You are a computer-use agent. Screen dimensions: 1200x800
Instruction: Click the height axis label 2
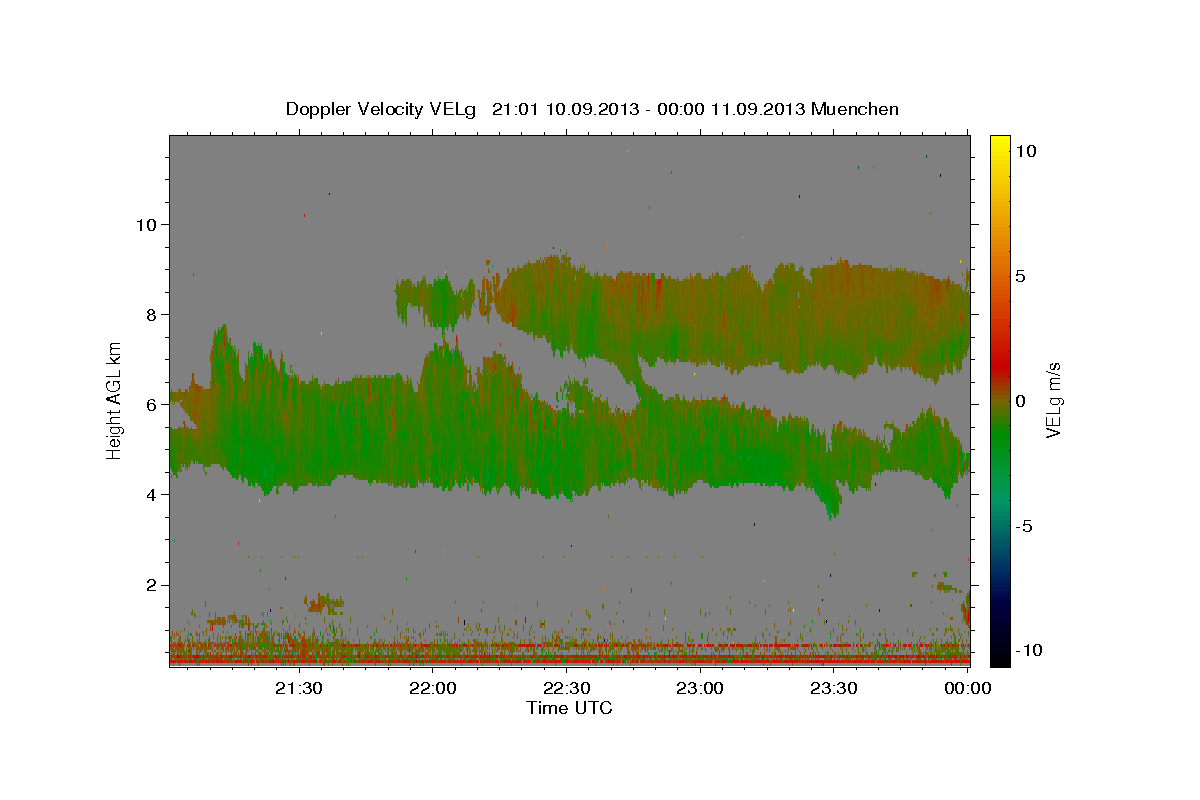click(x=151, y=584)
